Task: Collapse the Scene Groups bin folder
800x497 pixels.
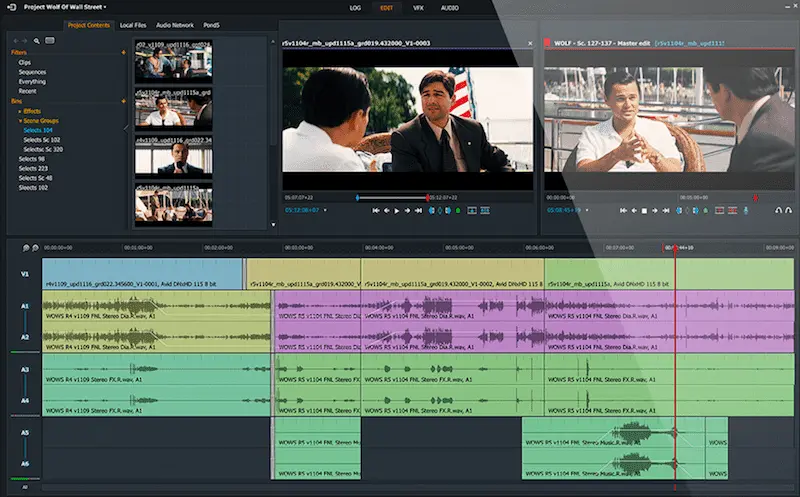Action: tap(20, 121)
